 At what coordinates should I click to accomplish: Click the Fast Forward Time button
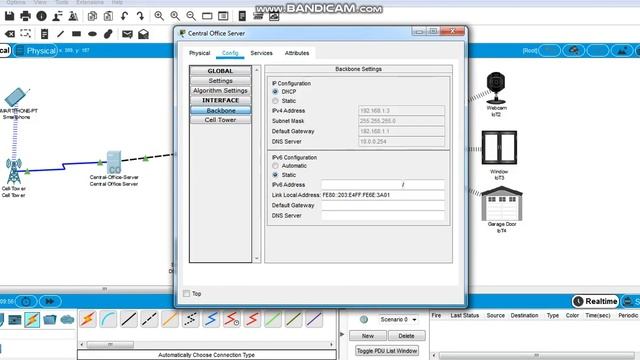(50, 302)
